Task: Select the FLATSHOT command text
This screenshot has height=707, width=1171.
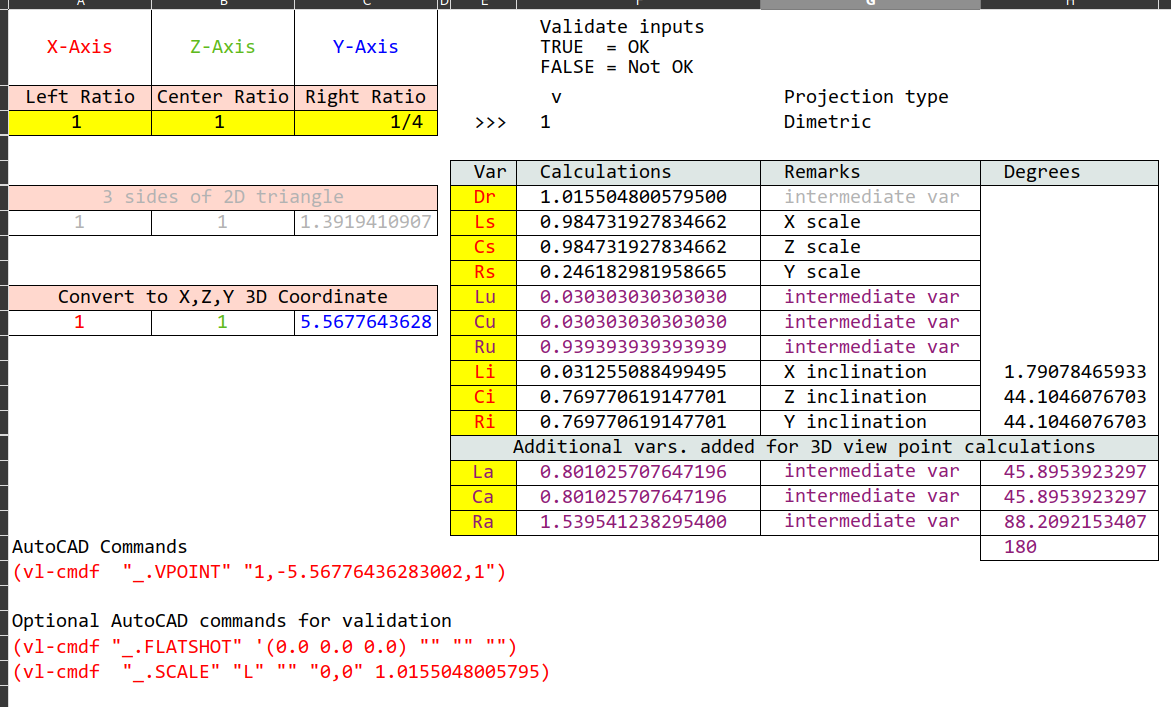Action: [264, 647]
